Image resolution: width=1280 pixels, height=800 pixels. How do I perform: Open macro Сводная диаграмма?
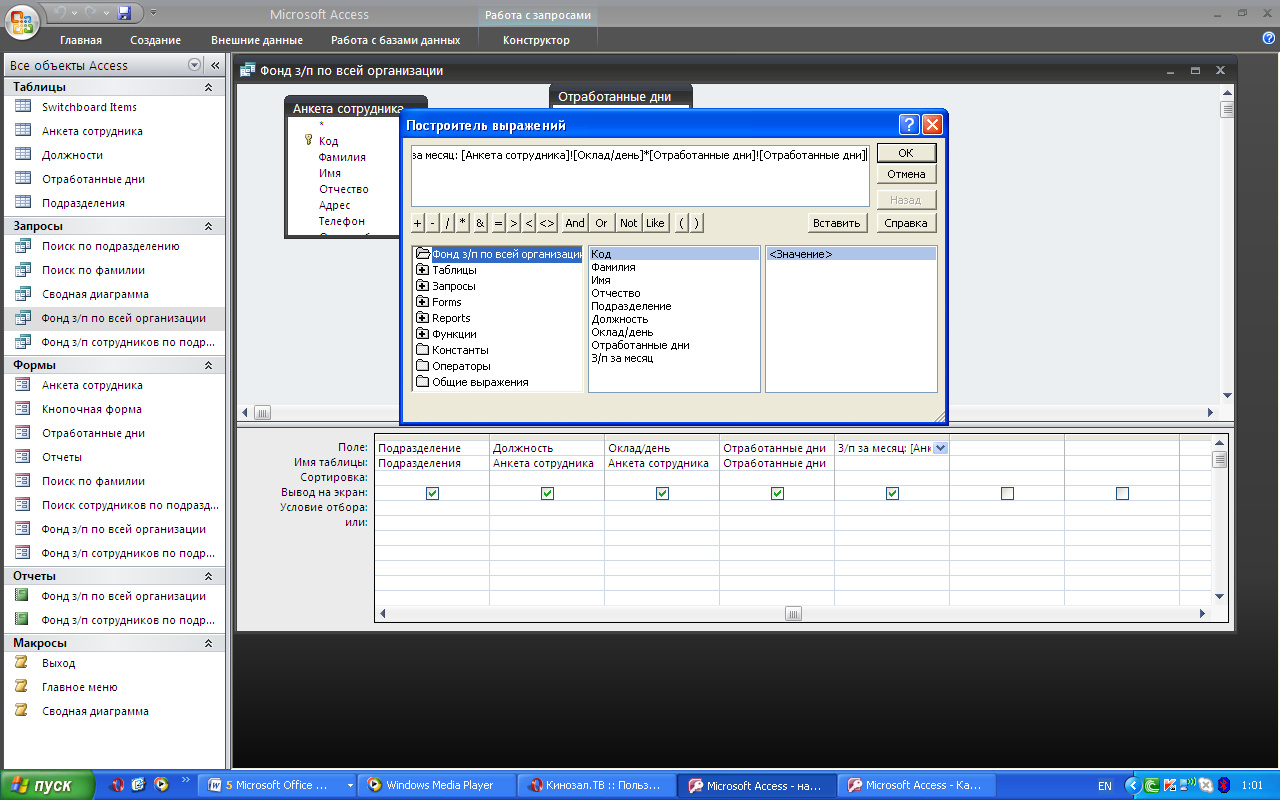95,711
